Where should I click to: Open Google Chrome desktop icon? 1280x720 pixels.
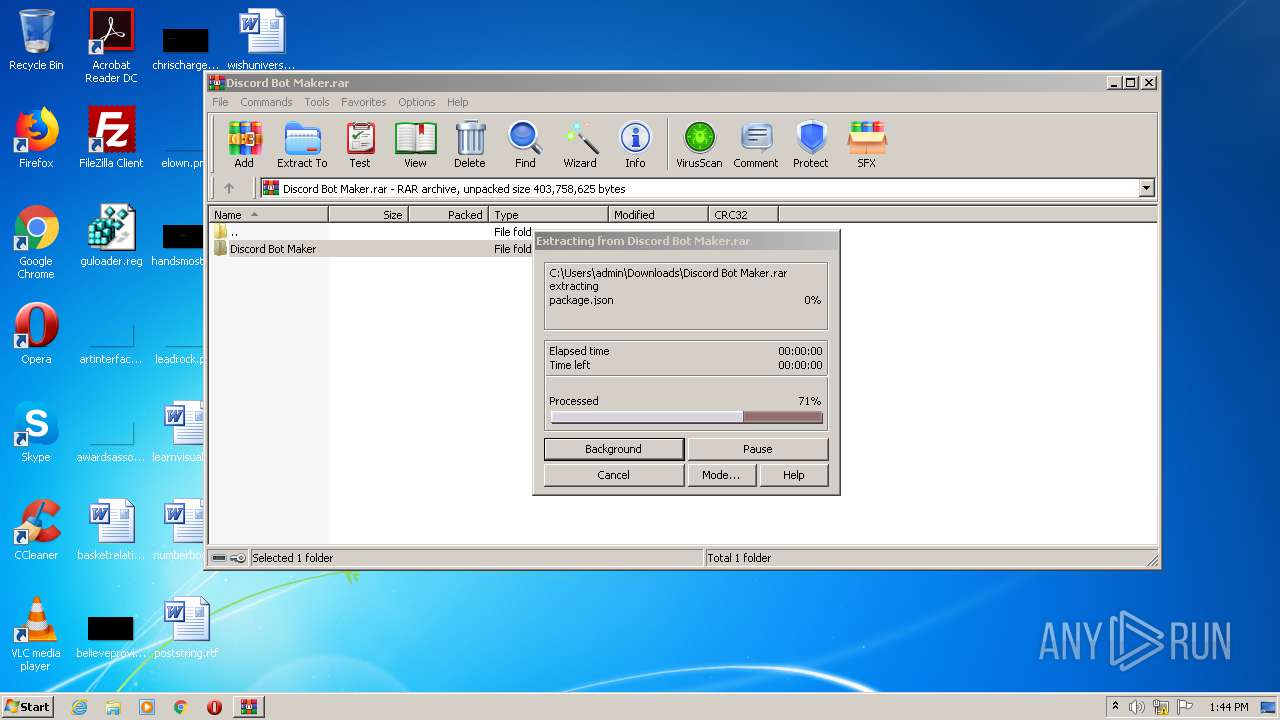tap(36, 242)
